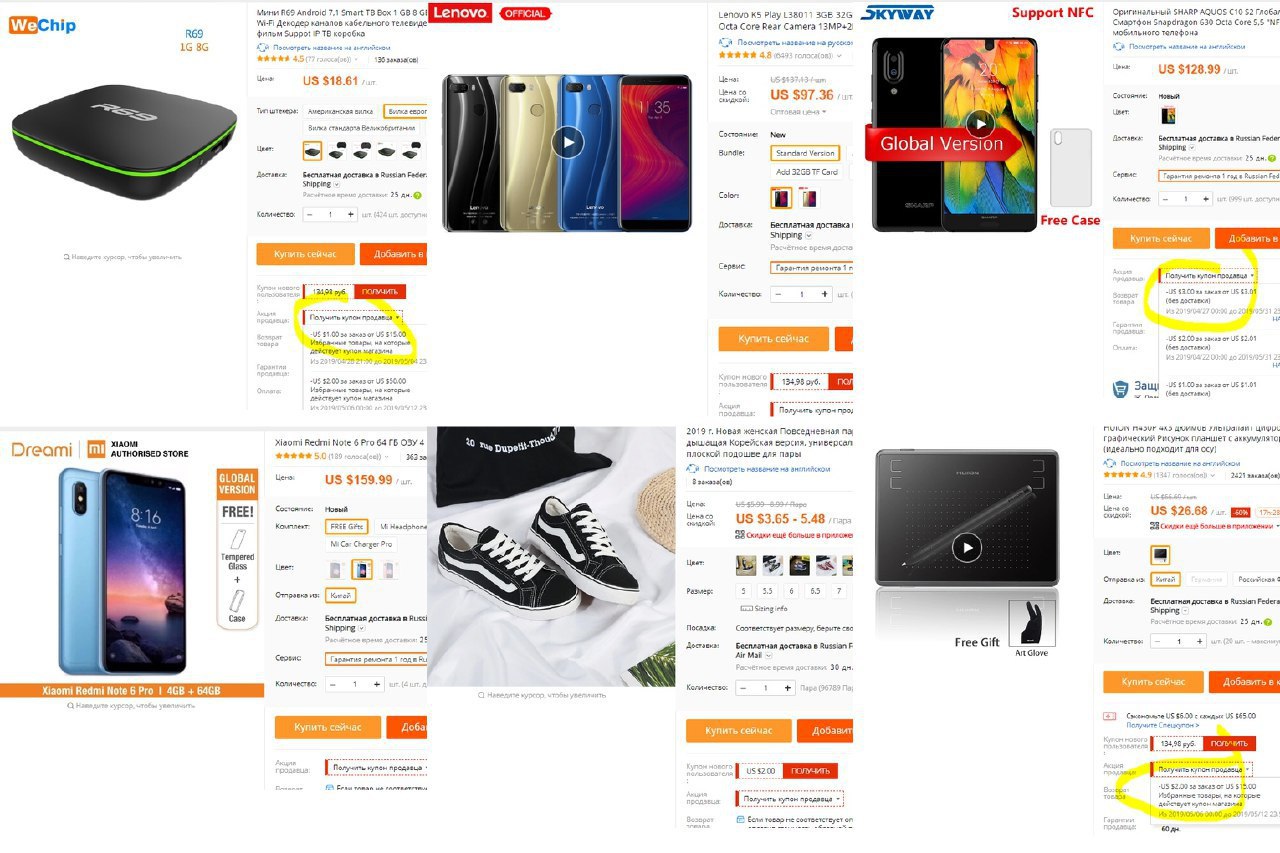The width and height of the screenshot is (1280, 853).
Task: Play the SHARP AQUOS phone video
Action: click(x=980, y=124)
